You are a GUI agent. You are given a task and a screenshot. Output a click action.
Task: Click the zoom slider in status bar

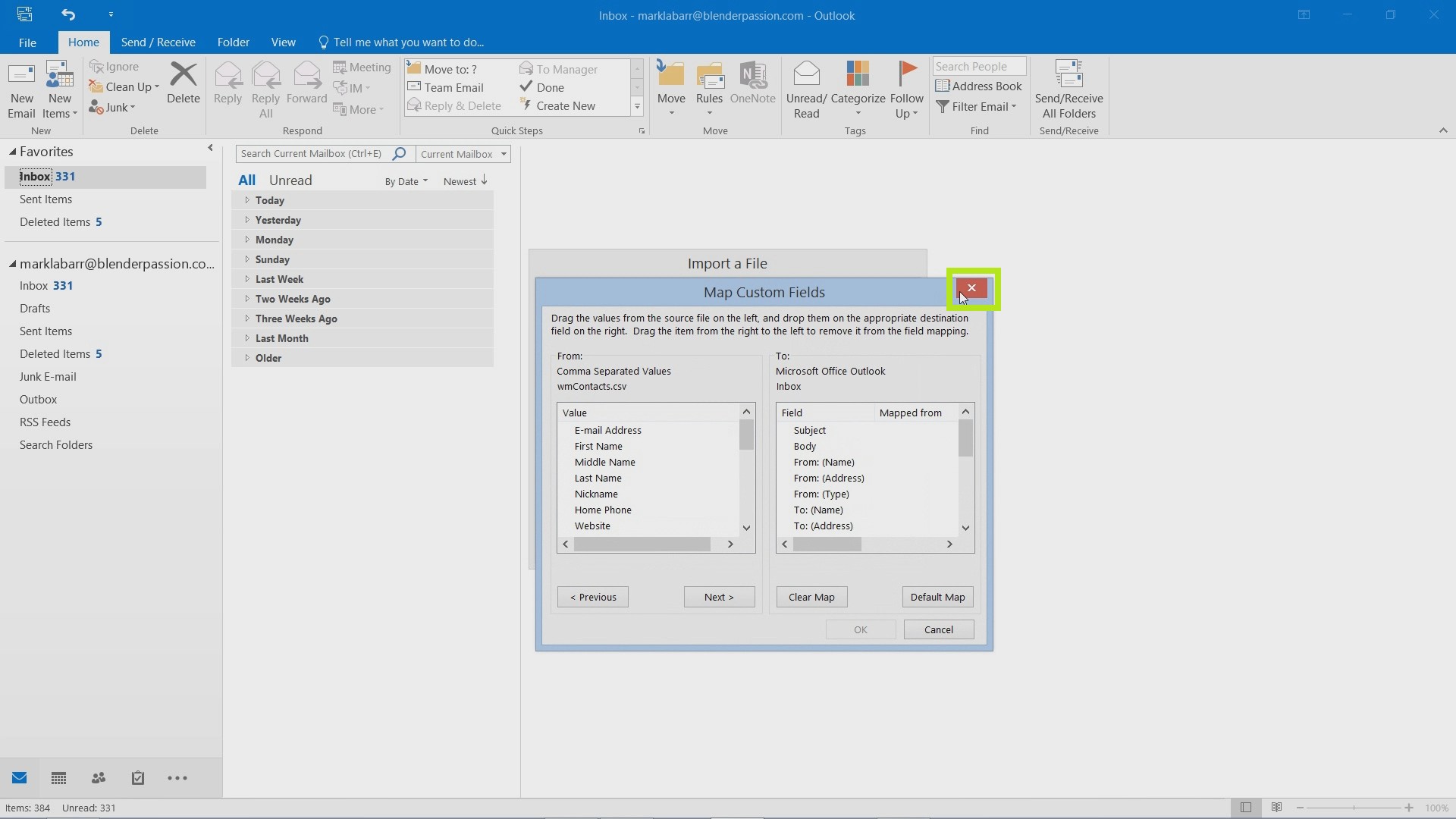click(x=1354, y=808)
